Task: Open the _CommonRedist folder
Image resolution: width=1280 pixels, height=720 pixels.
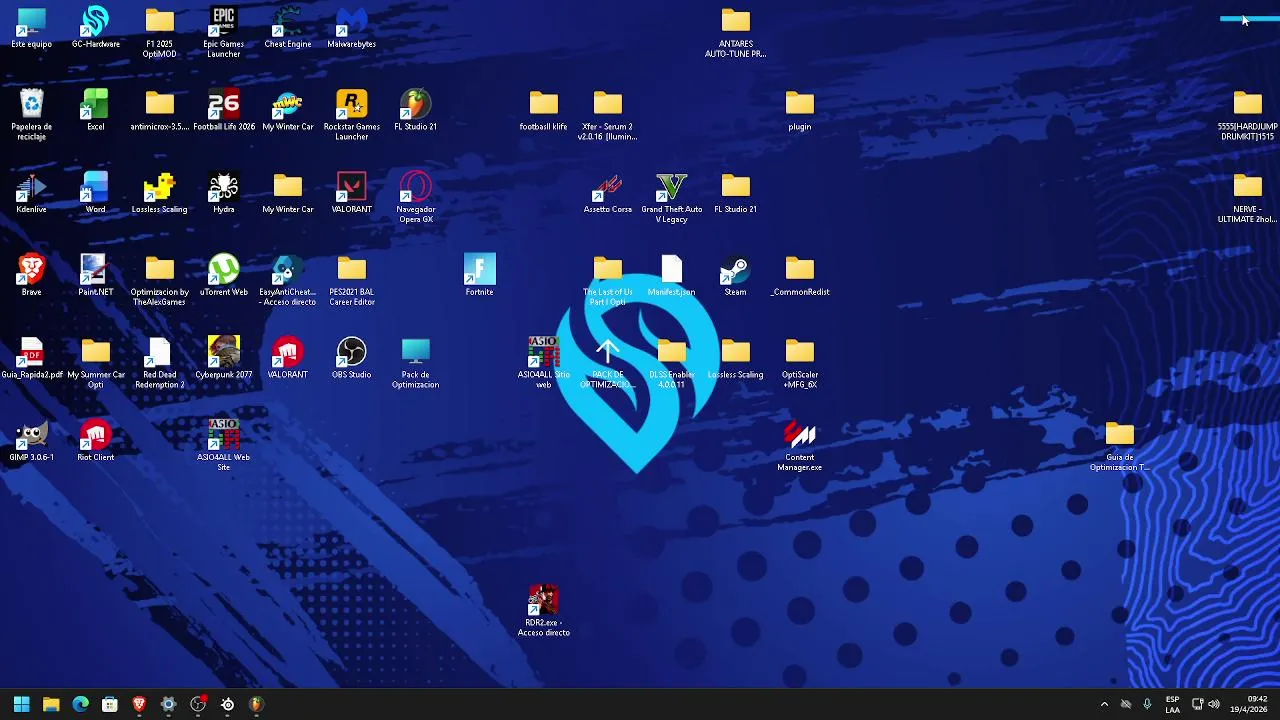Action: tap(799, 275)
